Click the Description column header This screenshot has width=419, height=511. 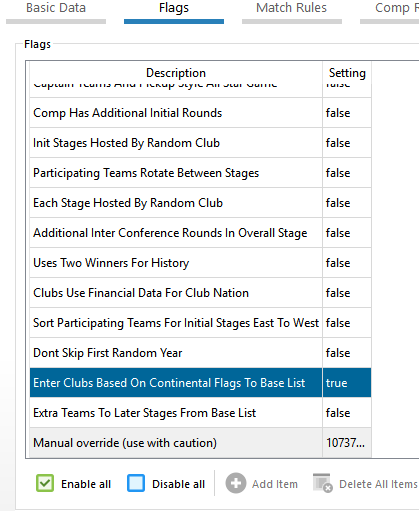[176, 73]
